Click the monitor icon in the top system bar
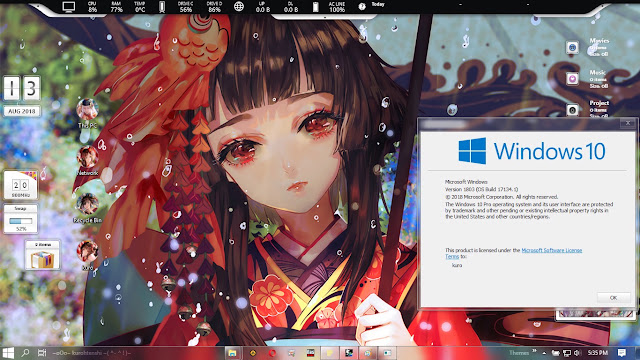640x360 pixels. pos(69,7)
